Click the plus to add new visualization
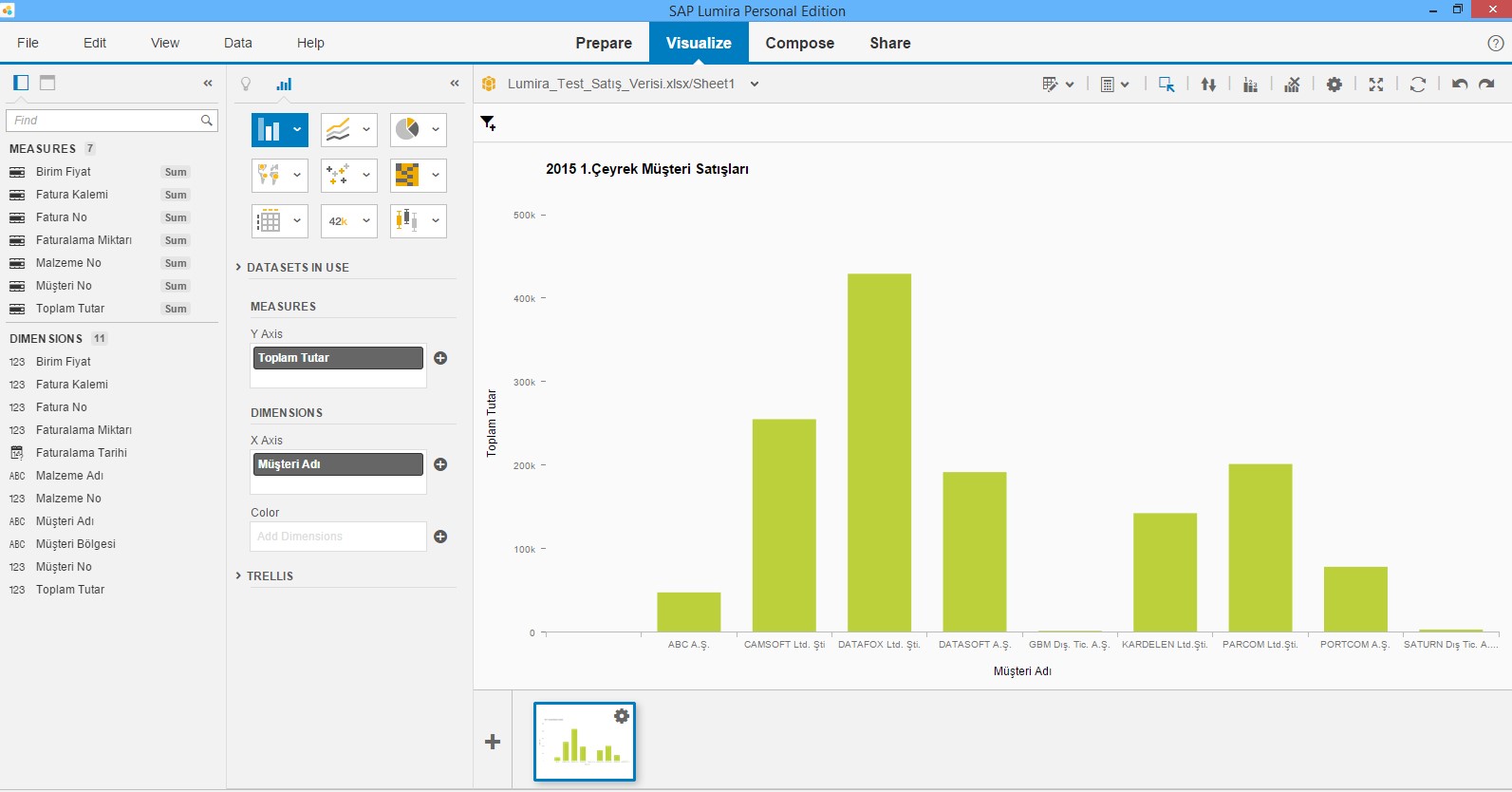 click(493, 742)
